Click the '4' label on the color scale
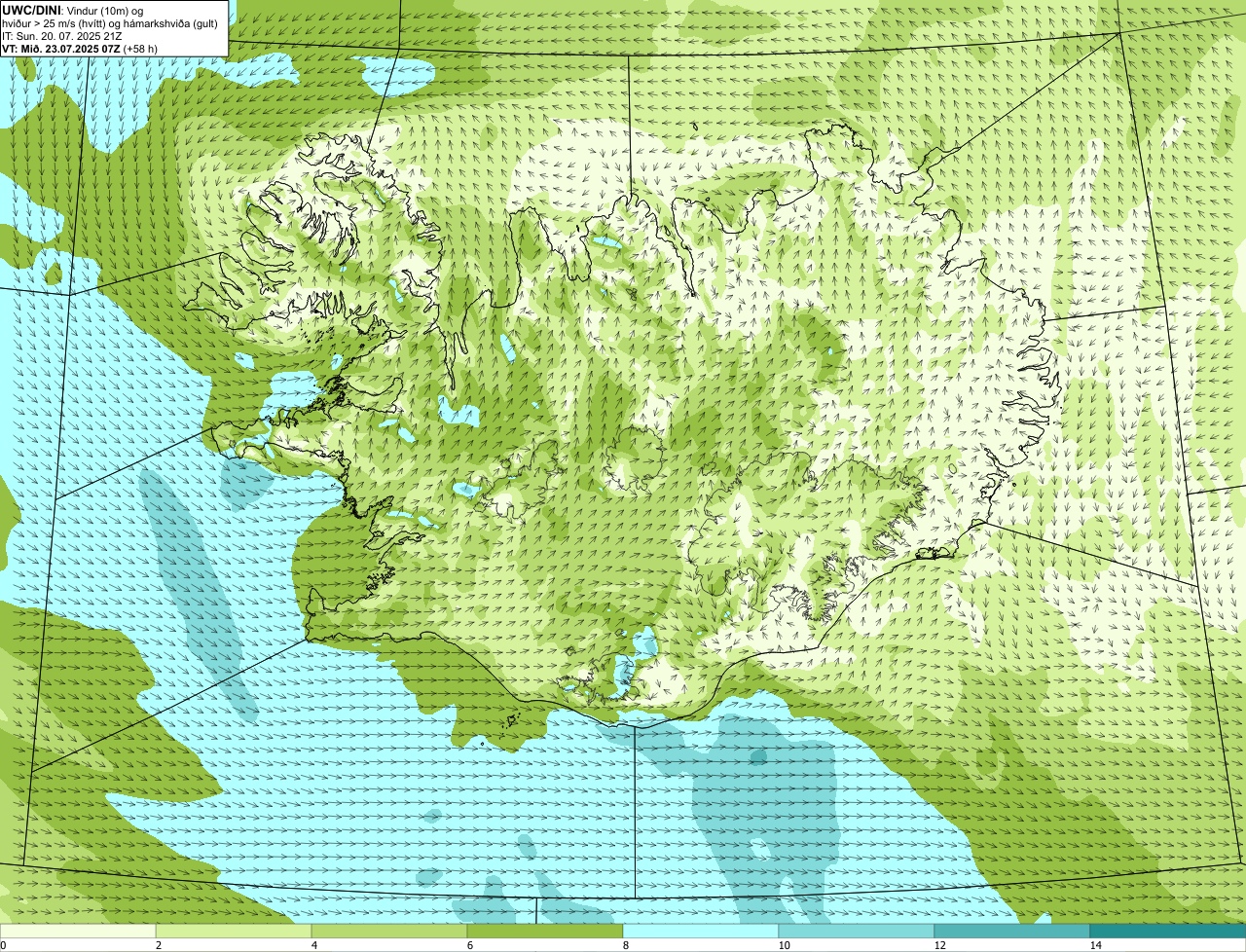1246x952 pixels. 313,945
